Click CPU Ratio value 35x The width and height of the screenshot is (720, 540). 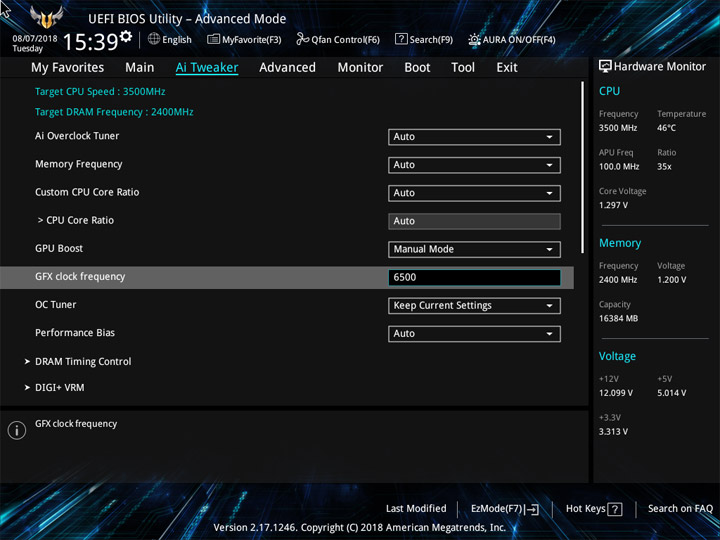[664, 167]
